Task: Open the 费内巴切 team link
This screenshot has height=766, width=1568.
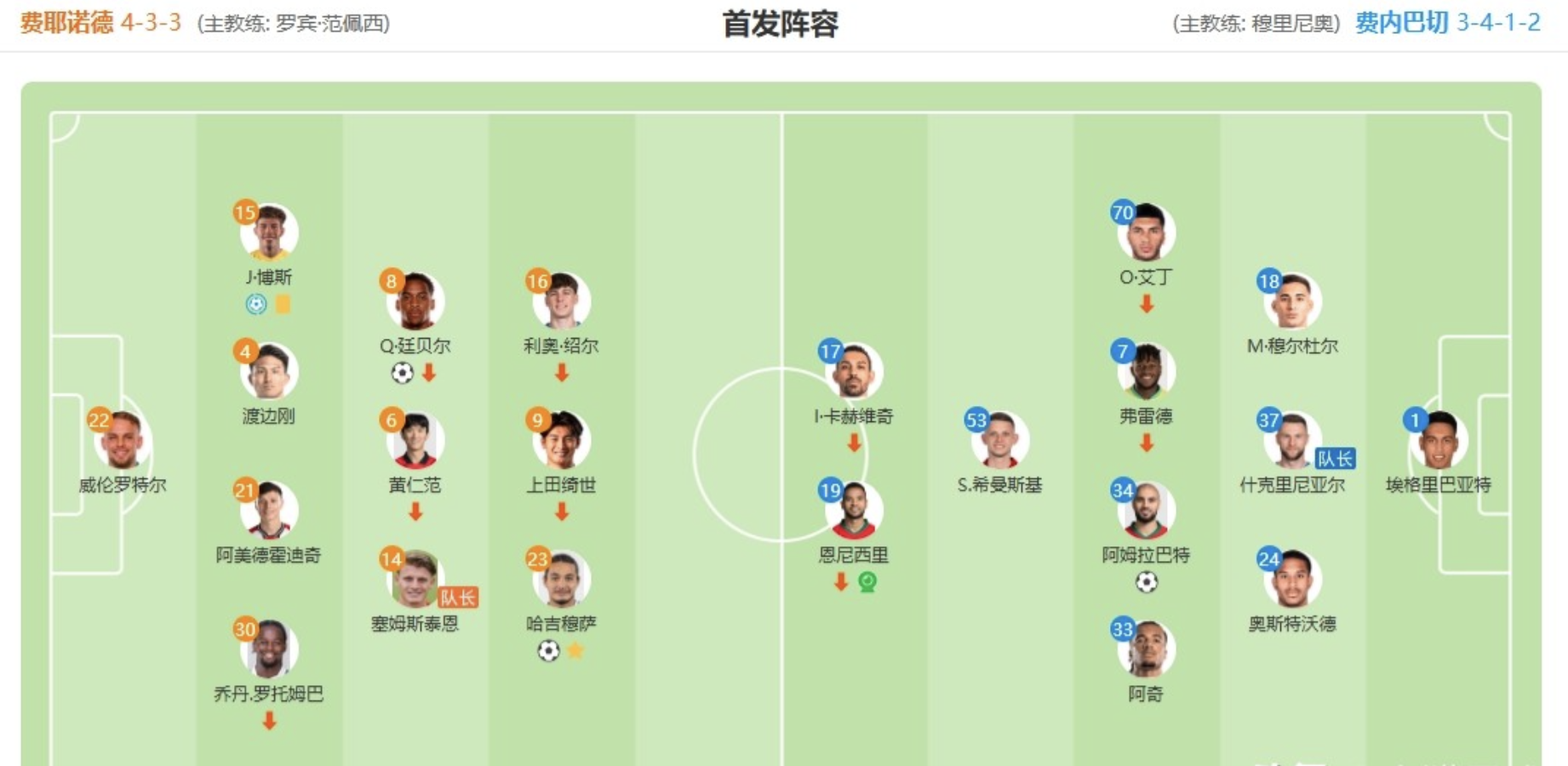Action: (1402, 22)
